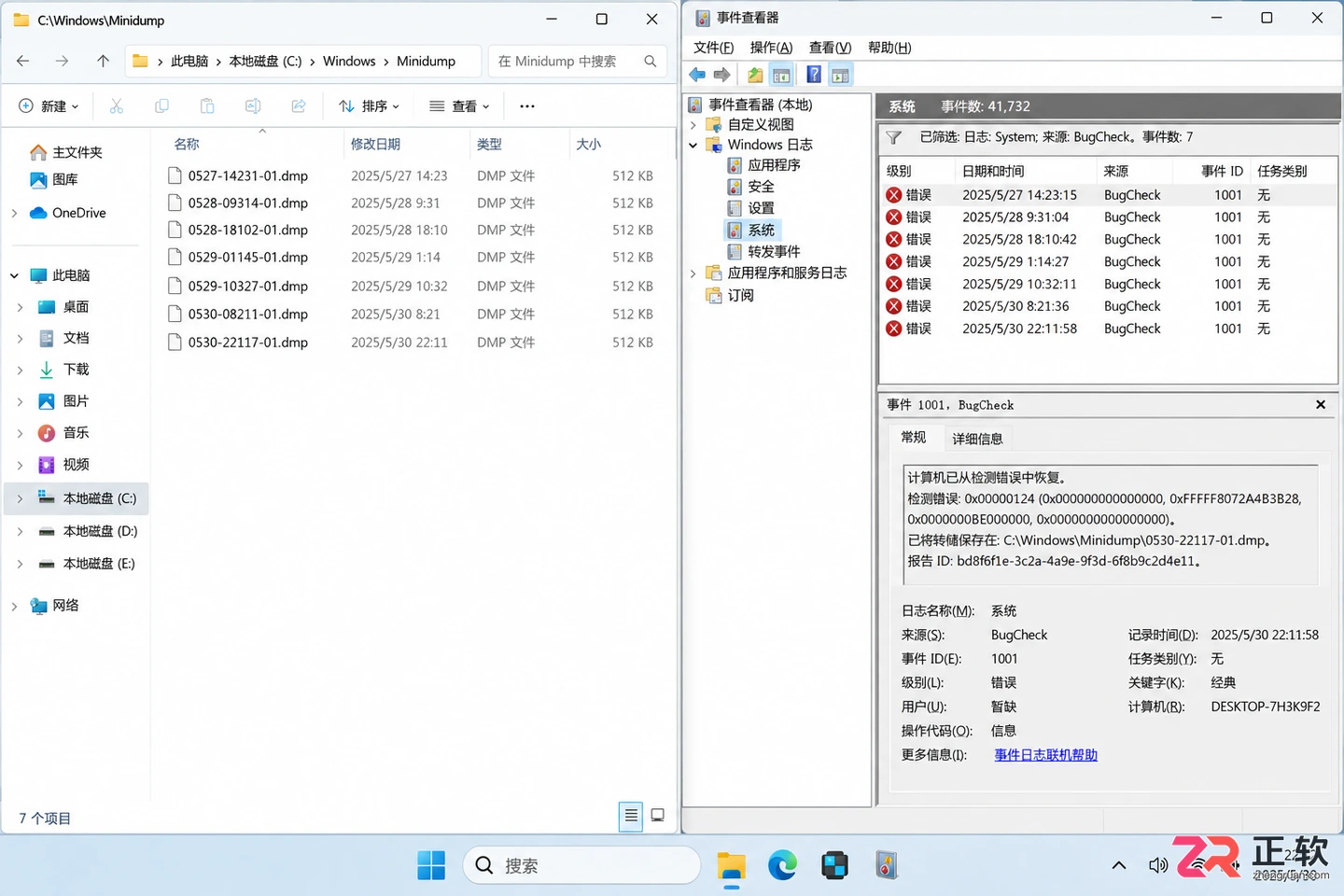
Task: Open the 事件日志联机帮助 link
Action: (1045, 755)
